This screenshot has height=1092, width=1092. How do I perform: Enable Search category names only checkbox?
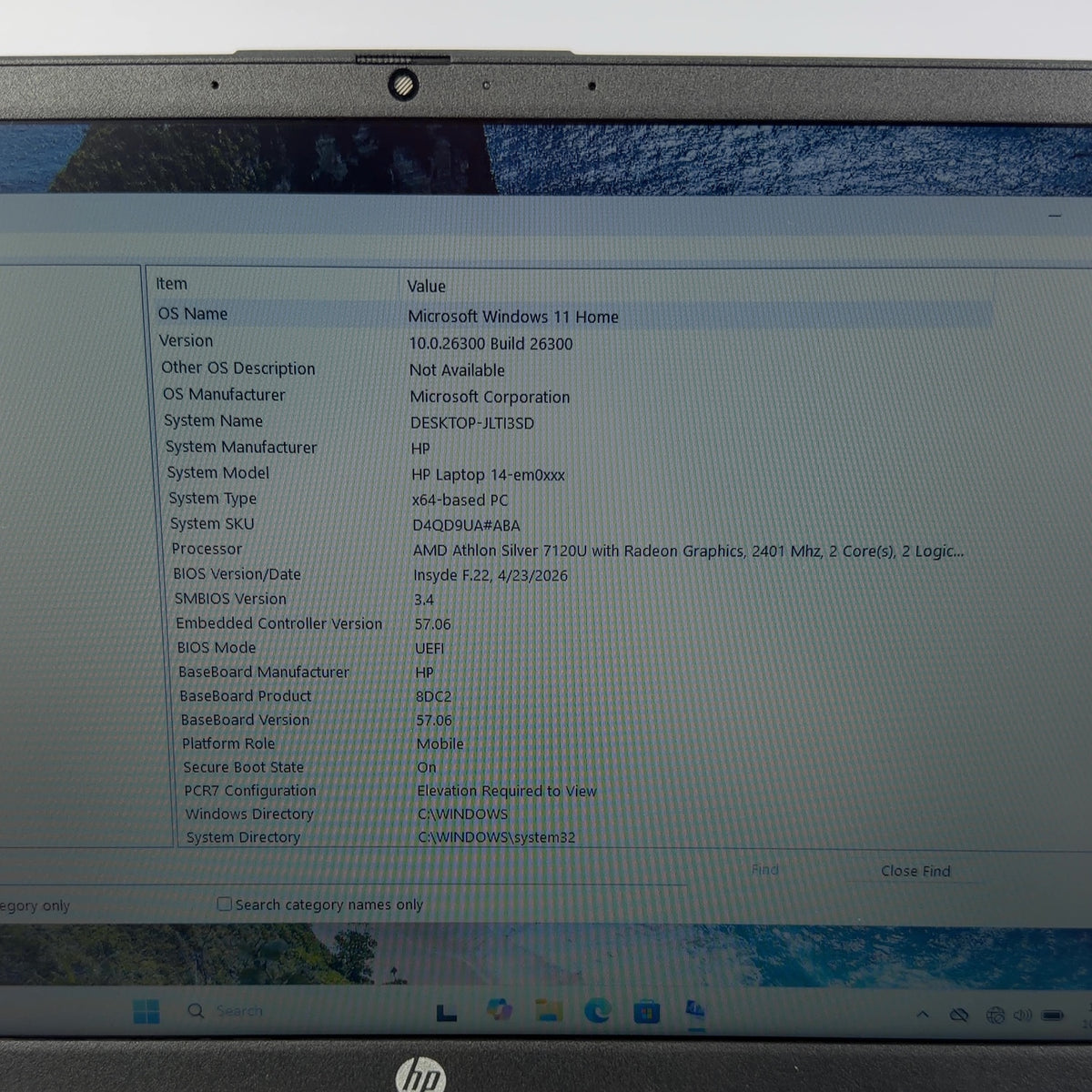tap(224, 904)
